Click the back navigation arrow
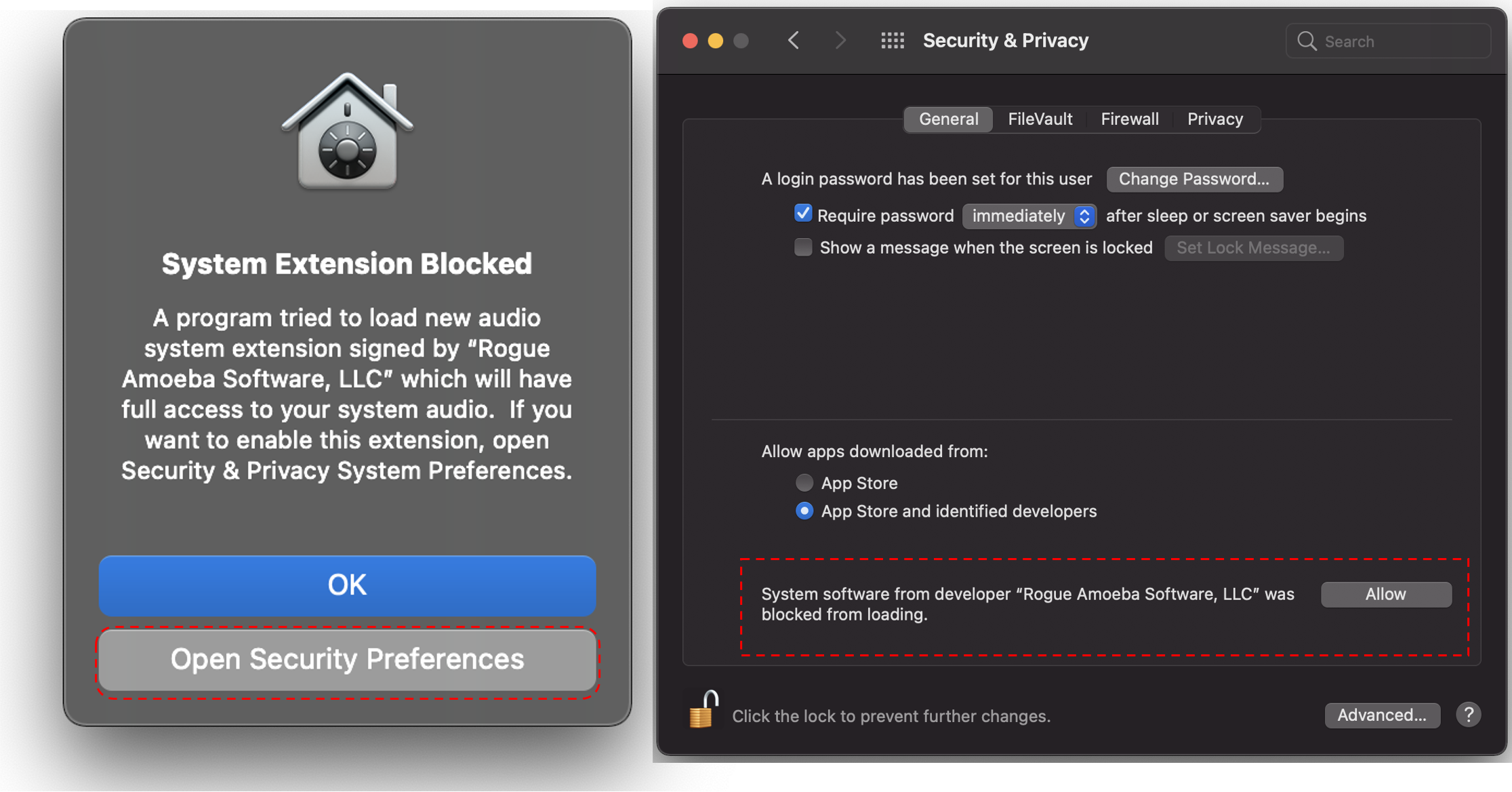Screen dimensions: 1512x792 pos(794,41)
